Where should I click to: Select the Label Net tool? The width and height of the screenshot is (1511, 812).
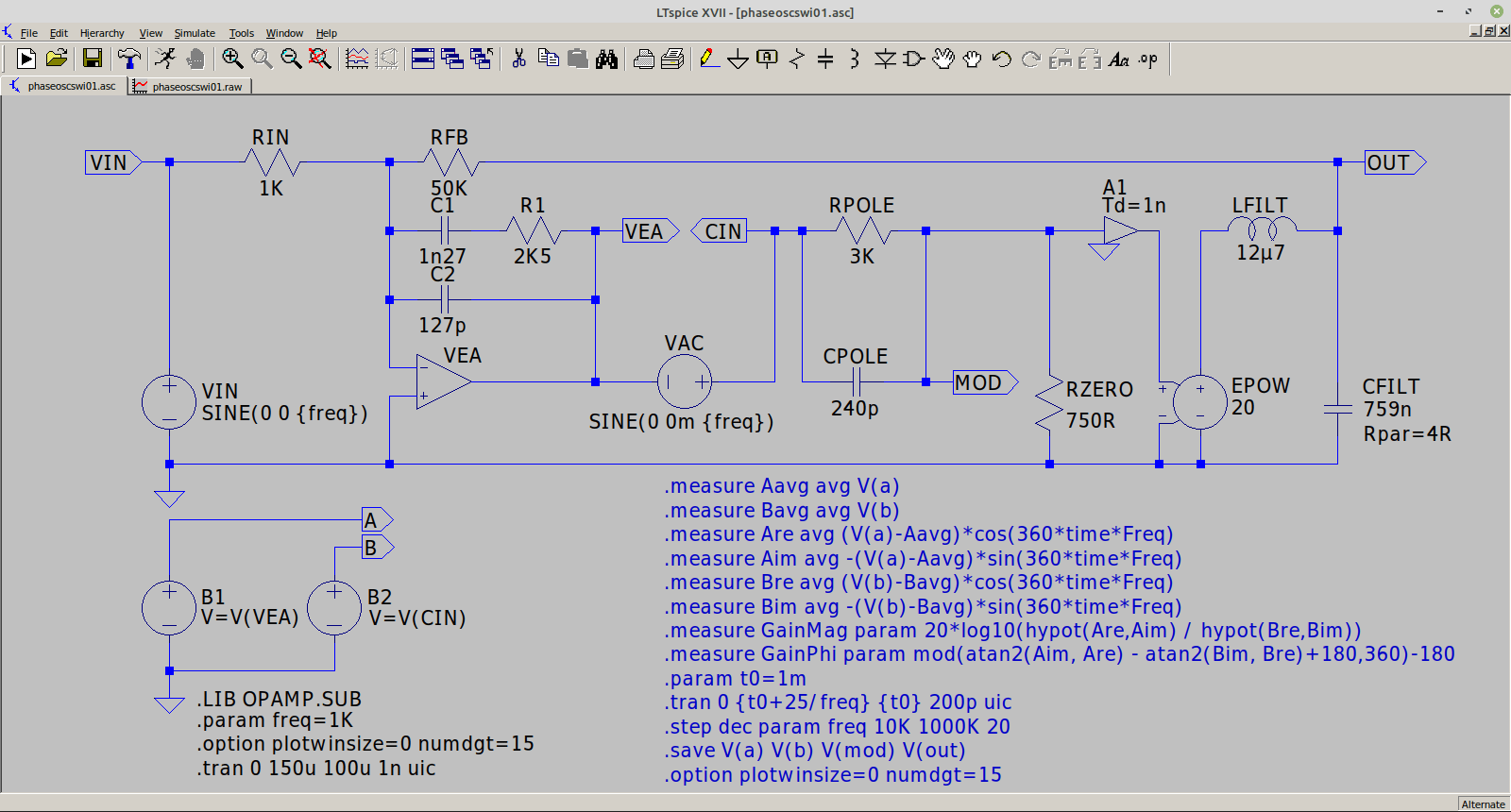[x=768, y=59]
